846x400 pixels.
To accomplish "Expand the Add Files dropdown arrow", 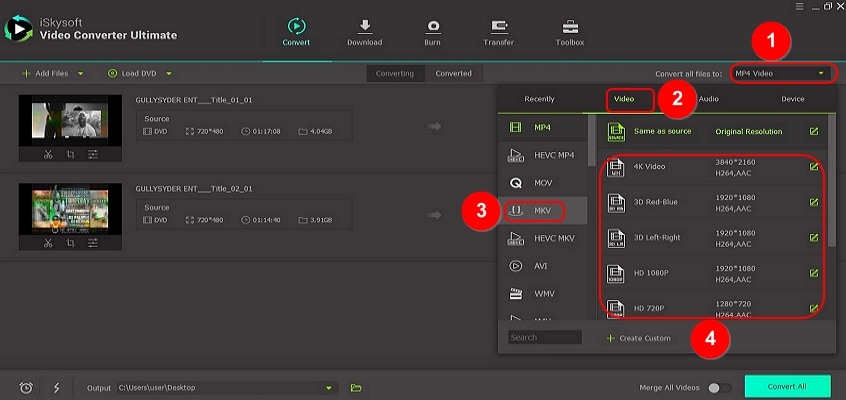I will (80, 73).
